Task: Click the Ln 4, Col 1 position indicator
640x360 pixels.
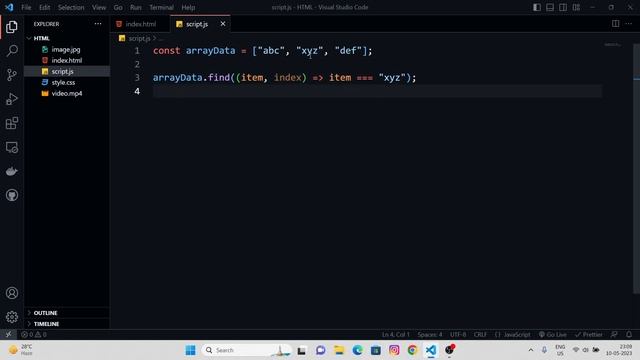Action: click(396, 334)
